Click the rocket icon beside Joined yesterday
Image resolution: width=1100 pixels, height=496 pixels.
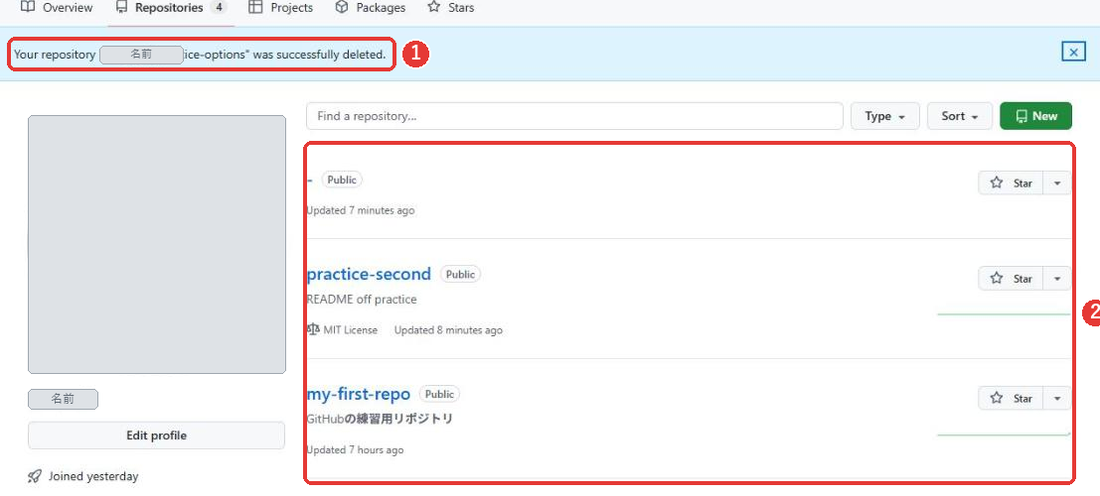(34, 476)
